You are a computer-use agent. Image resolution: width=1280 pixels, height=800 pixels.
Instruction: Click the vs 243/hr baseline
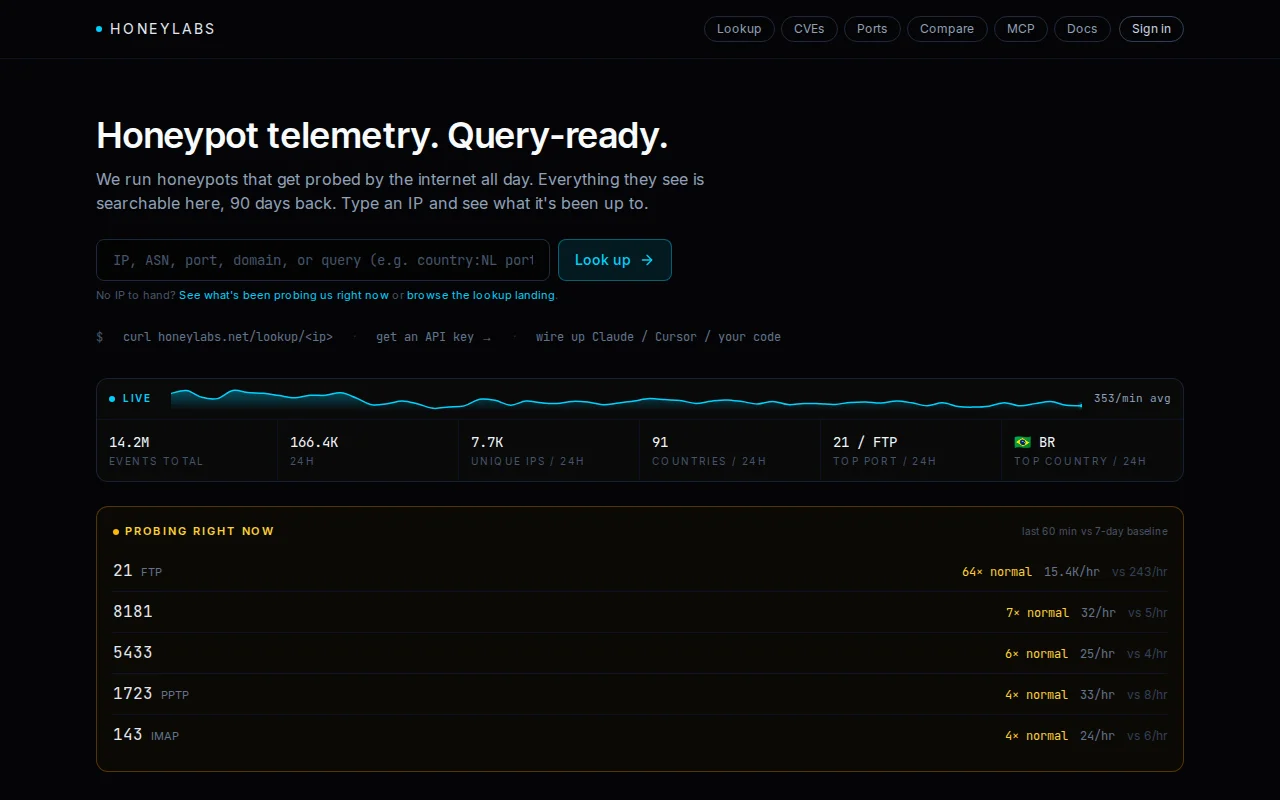click(x=1140, y=572)
